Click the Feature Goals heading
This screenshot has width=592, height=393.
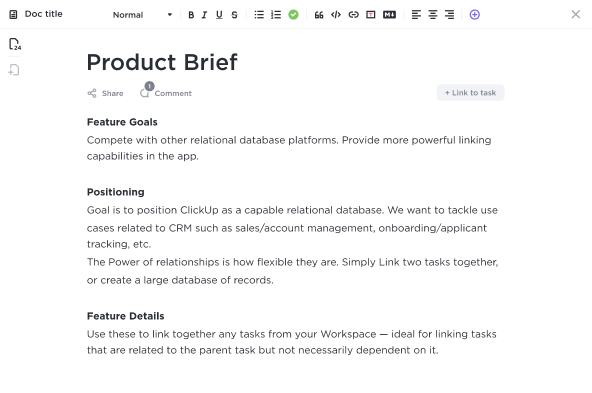[122, 122]
